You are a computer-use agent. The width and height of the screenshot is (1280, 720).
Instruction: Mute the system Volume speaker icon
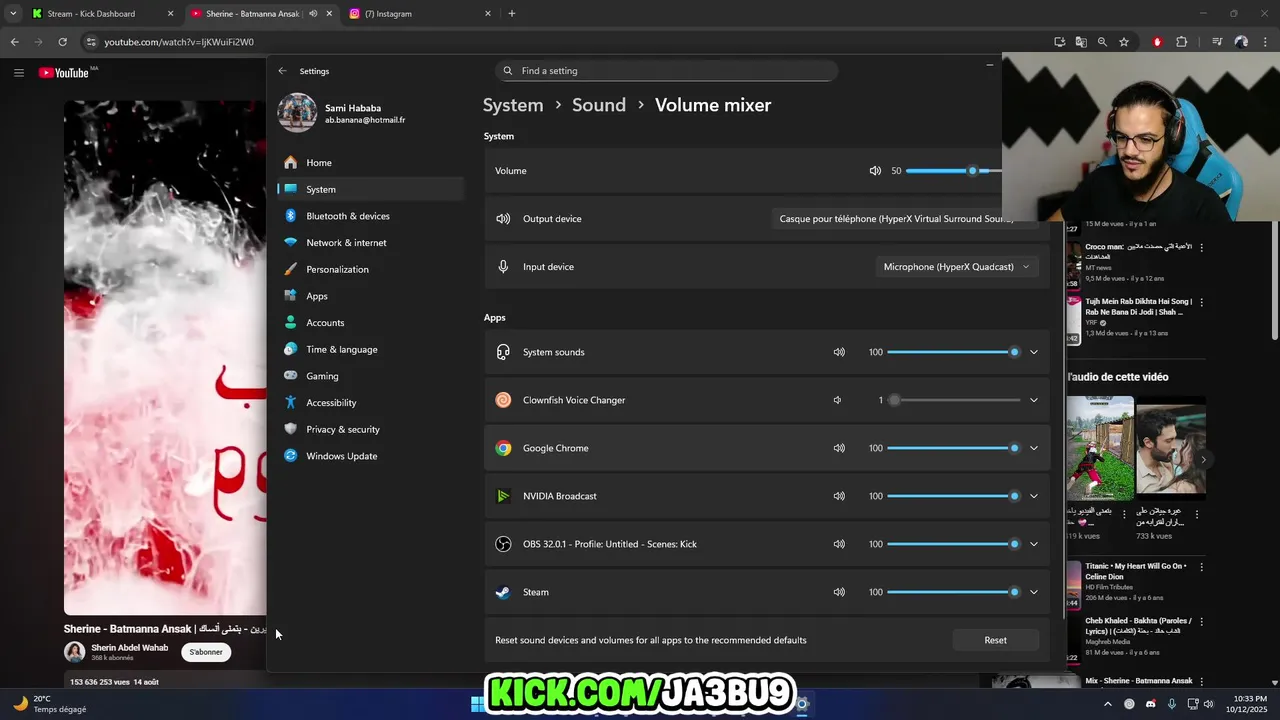(875, 171)
